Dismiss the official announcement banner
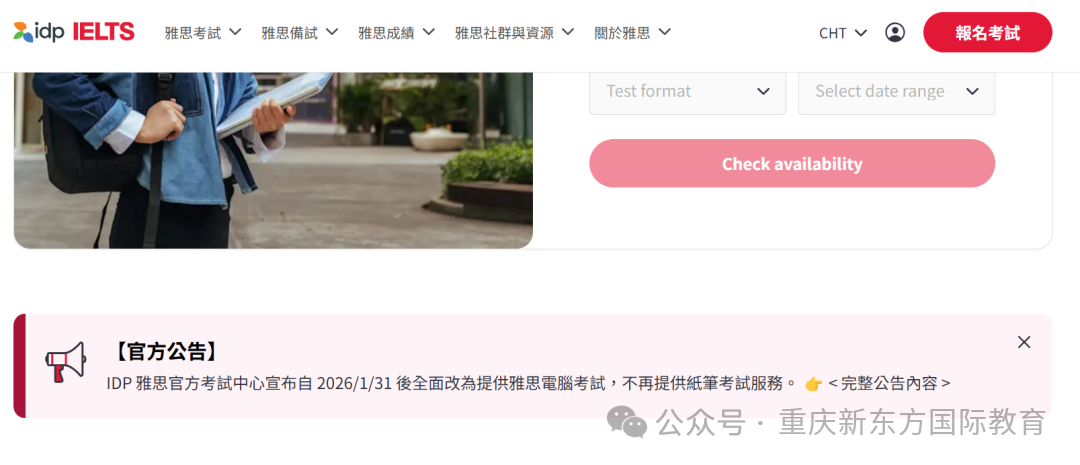Screen dimensions: 1080x465 click(1024, 342)
